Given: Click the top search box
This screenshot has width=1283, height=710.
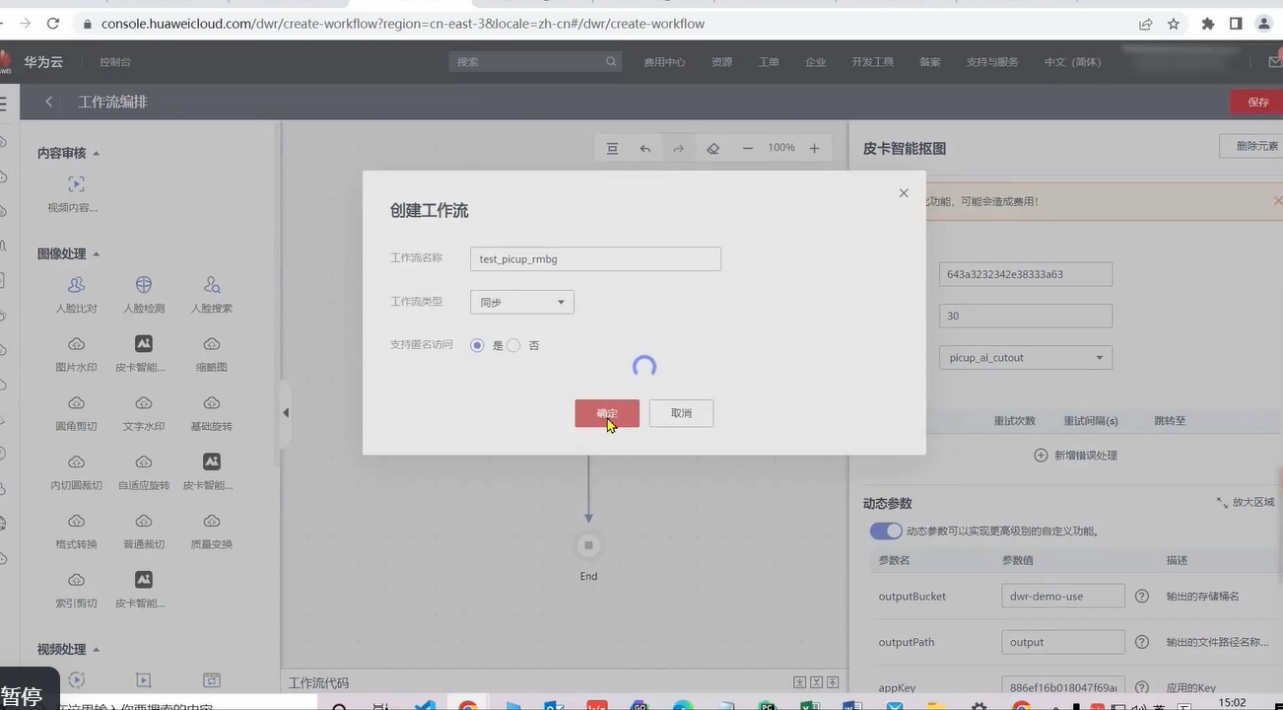Looking at the screenshot, I should point(535,62).
